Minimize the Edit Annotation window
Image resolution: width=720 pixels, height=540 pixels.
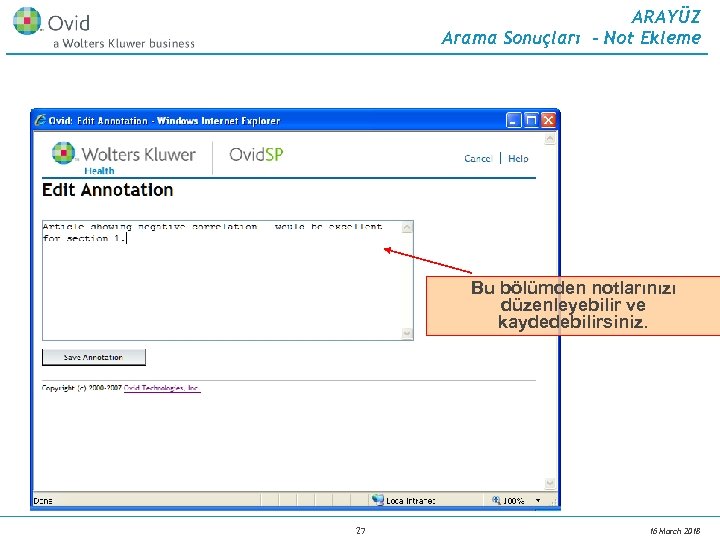click(x=513, y=120)
